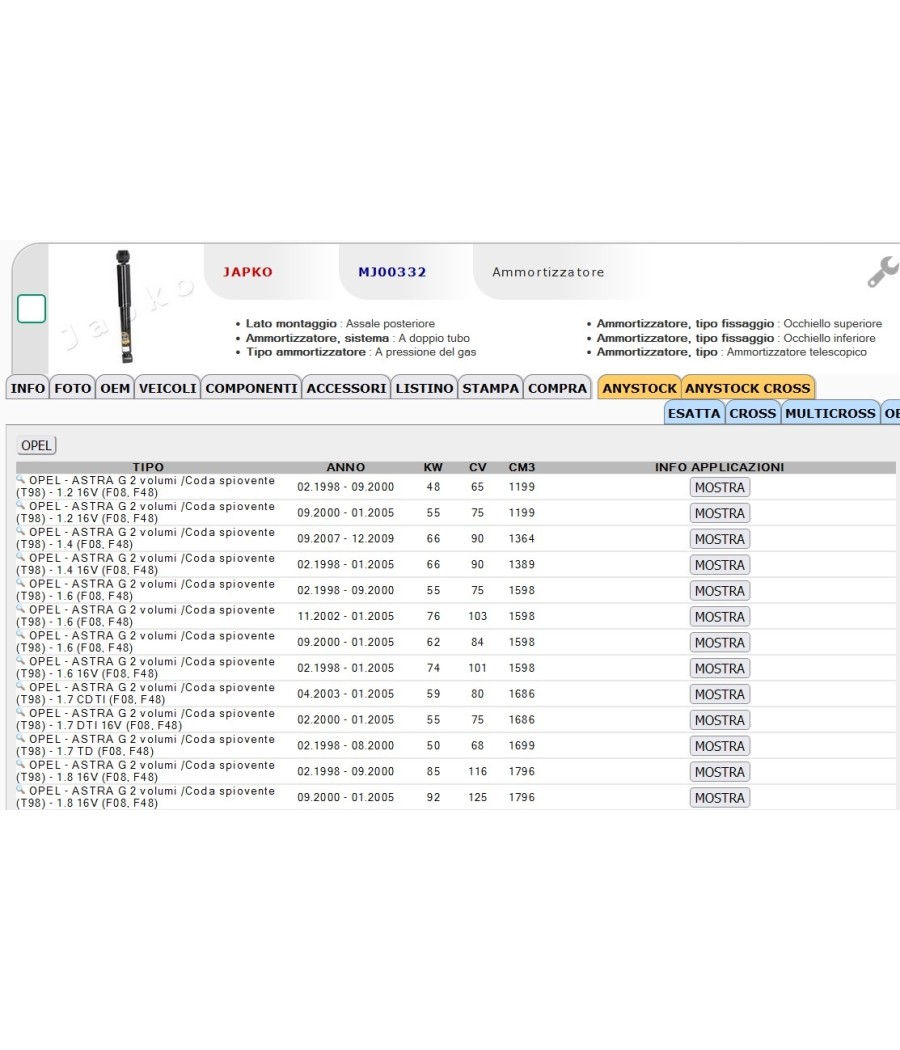Switch to the FOTO tab
900x1050 pixels.
point(72,388)
